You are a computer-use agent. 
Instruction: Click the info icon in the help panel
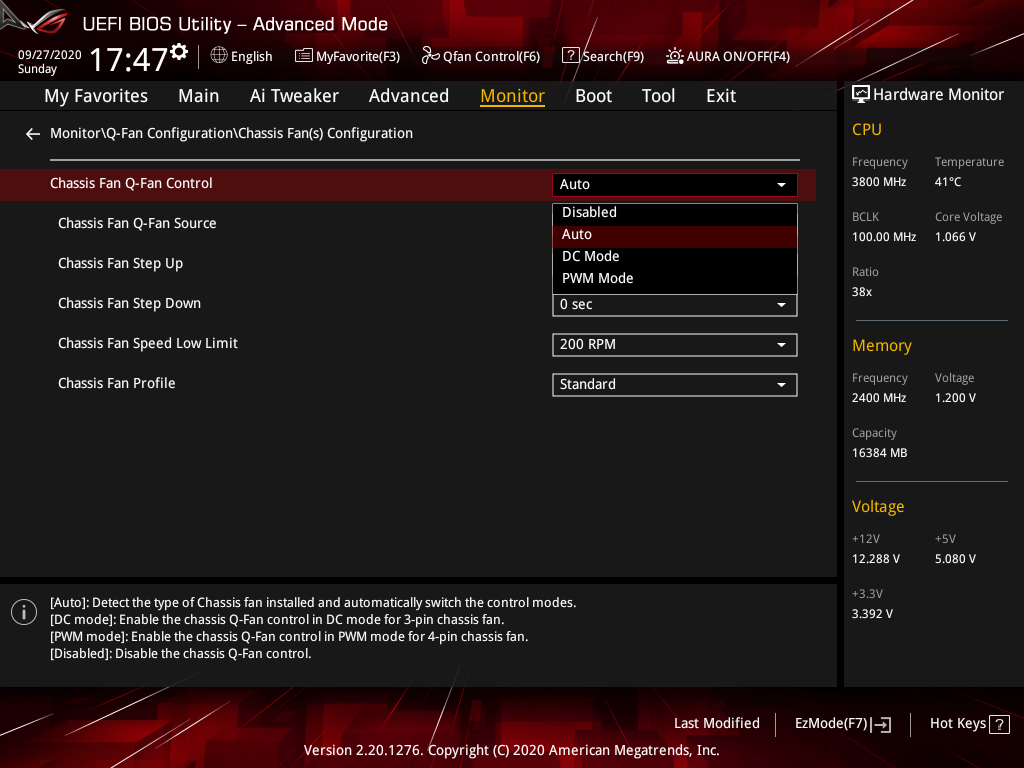tap(24, 612)
